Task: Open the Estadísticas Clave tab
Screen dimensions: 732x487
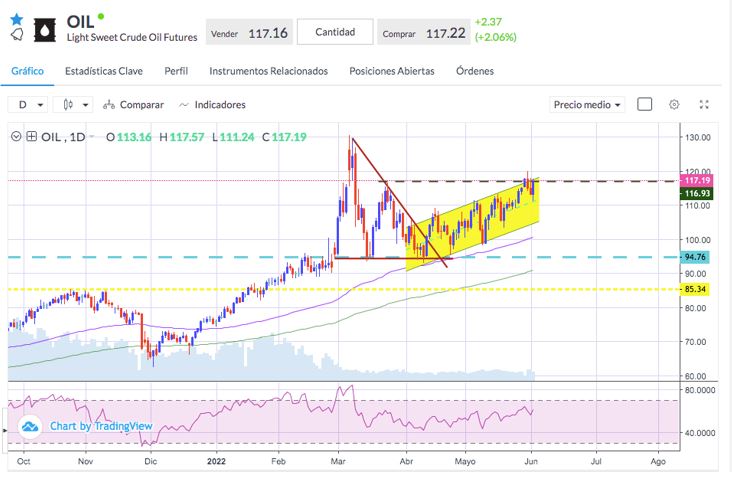Action: [104, 71]
